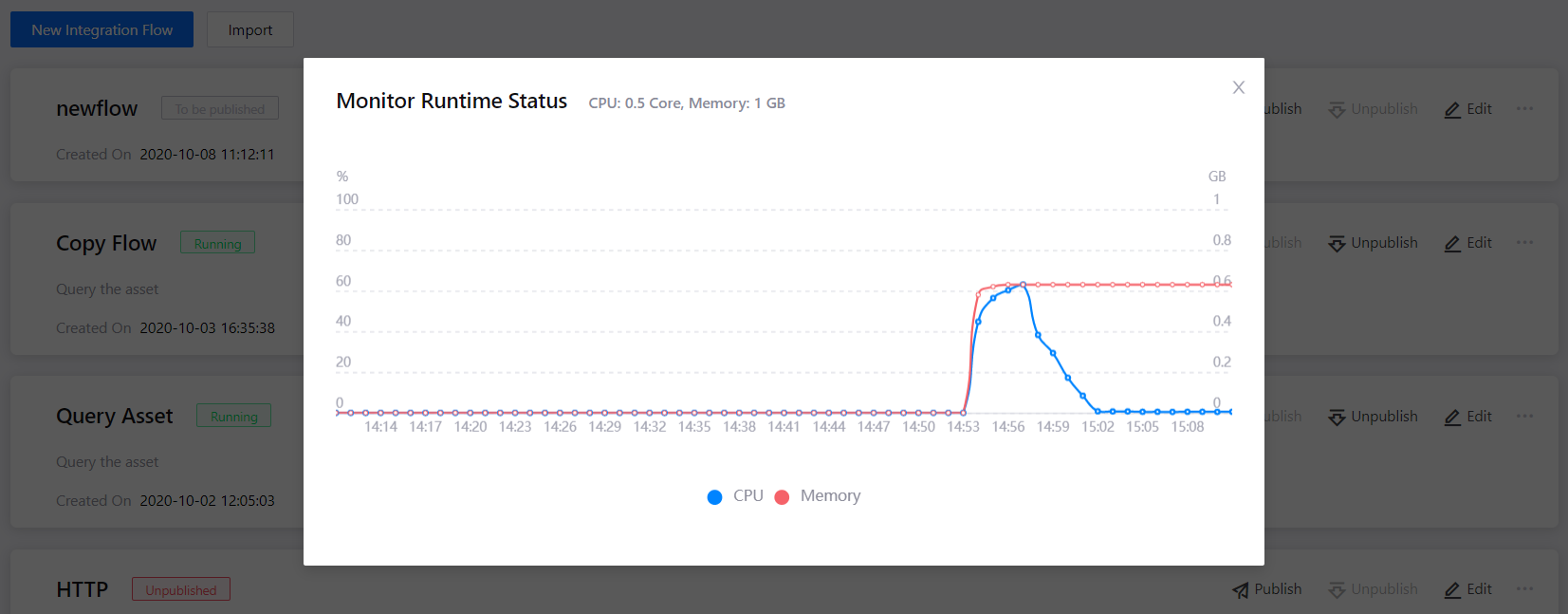Click the Import button
This screenshot has width=1568, height=614.
click(249, 29)
